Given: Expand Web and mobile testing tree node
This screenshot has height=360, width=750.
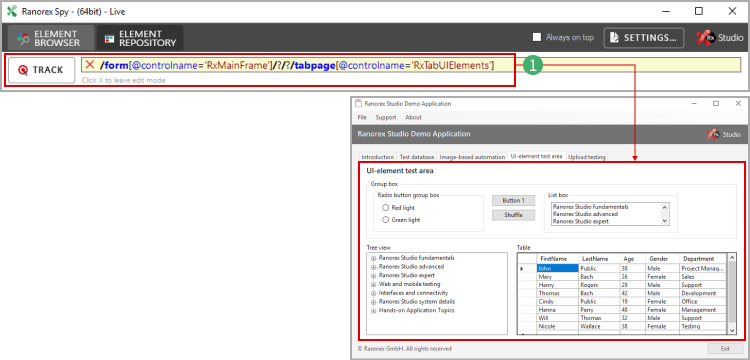Looking at the screenshot, I should 374,284.
